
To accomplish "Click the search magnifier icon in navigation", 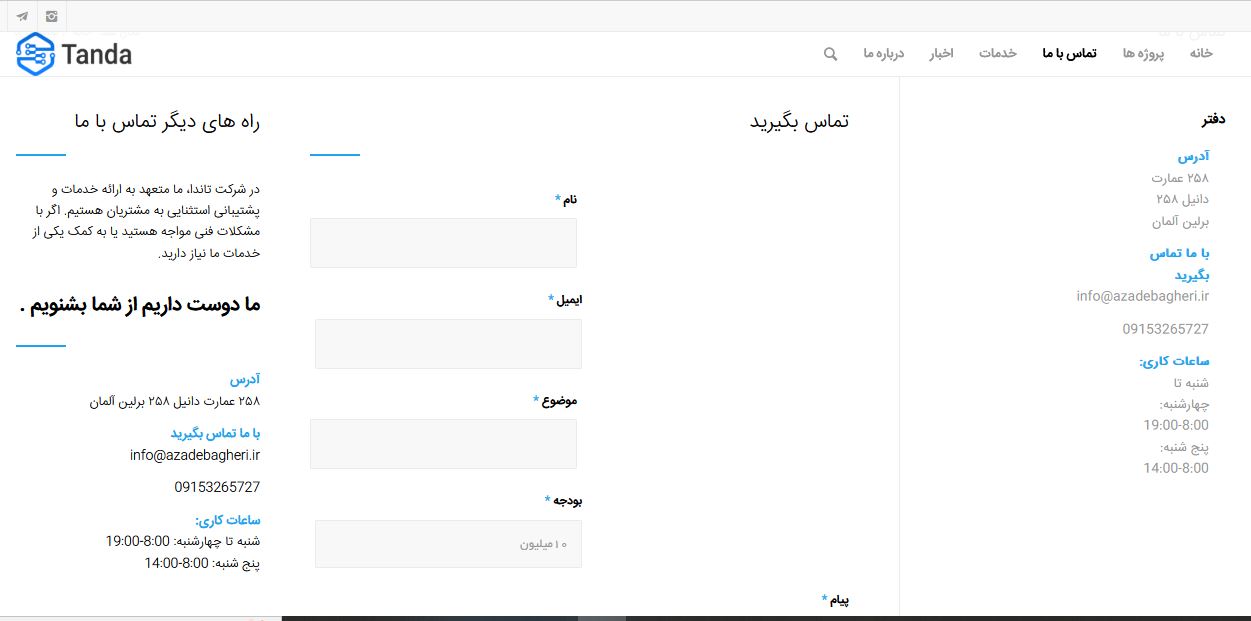I will pos(830,54).
